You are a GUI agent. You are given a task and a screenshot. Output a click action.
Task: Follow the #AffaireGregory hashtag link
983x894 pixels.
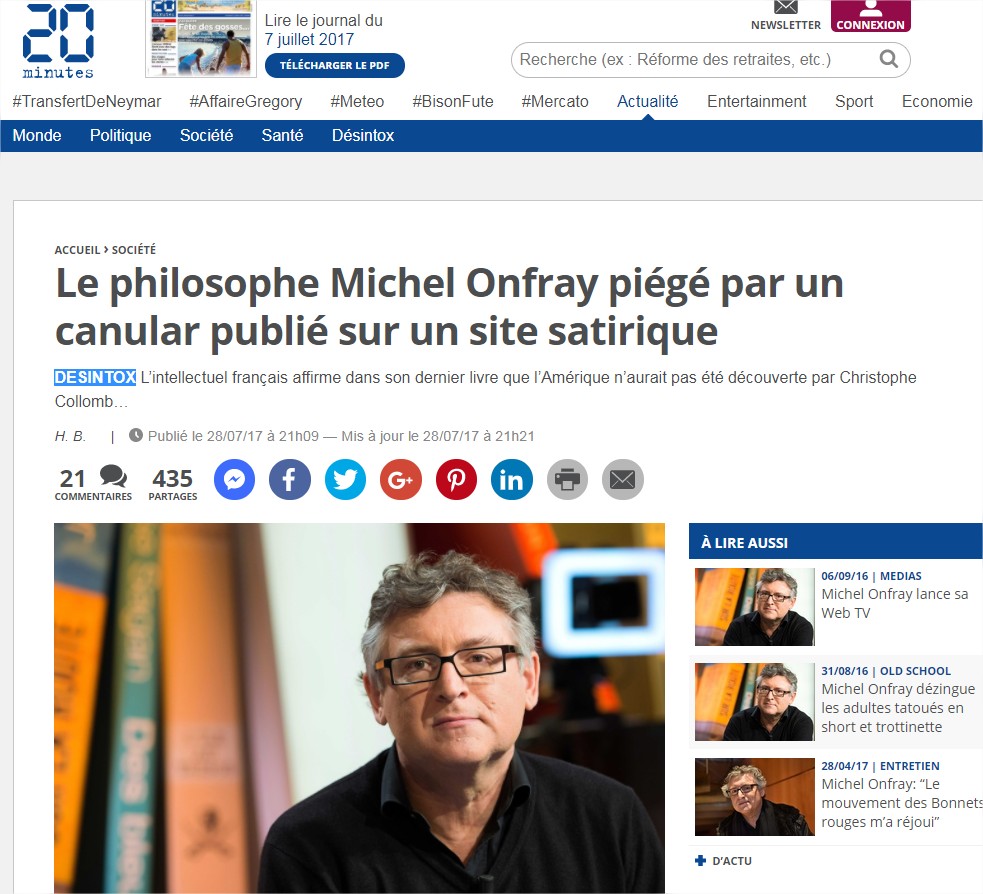tap(246, 102)
